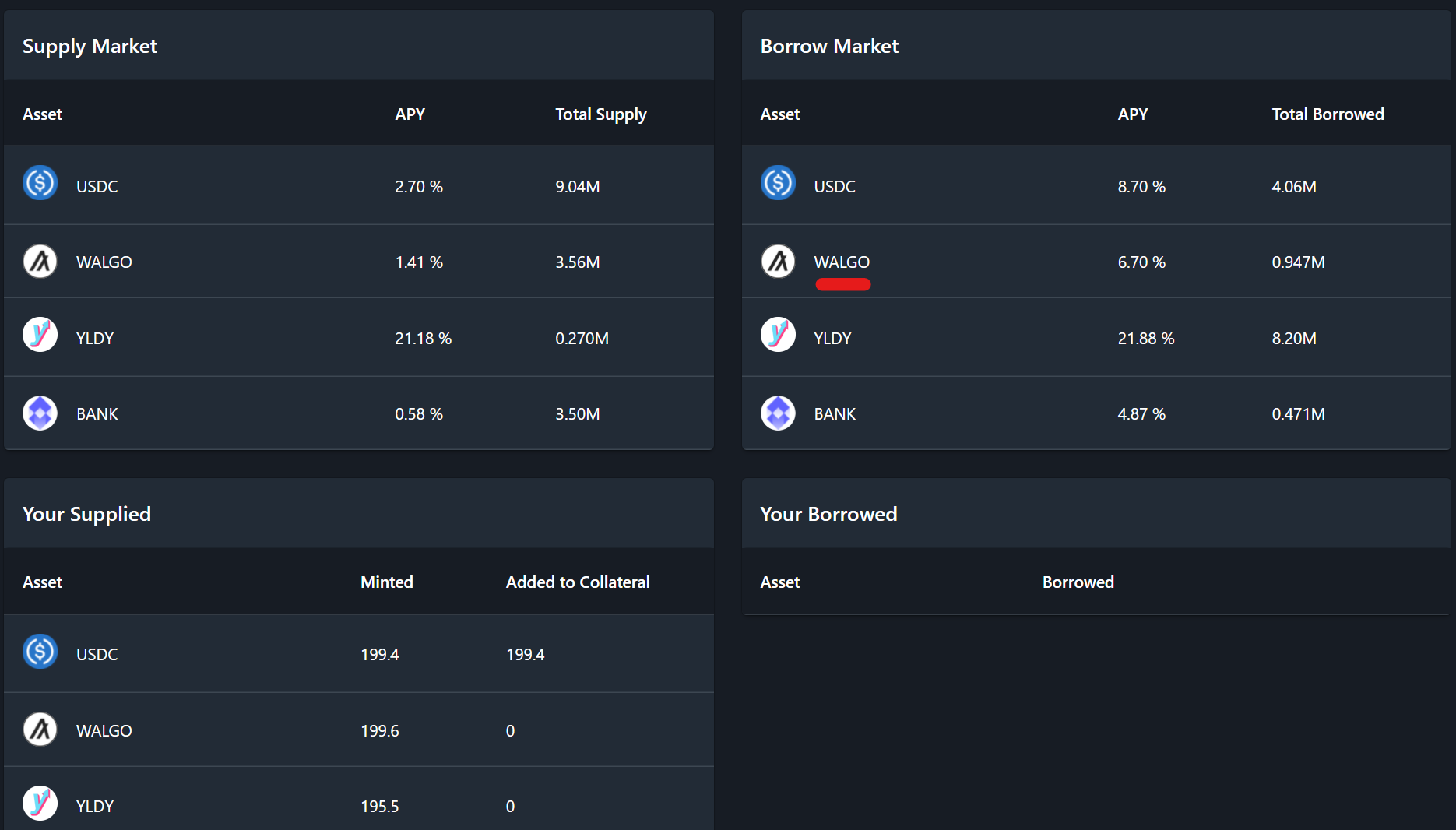Select YLDY 21.18 % APY supply row
This screenshot has height=830, width=1456.
[423, 339]
